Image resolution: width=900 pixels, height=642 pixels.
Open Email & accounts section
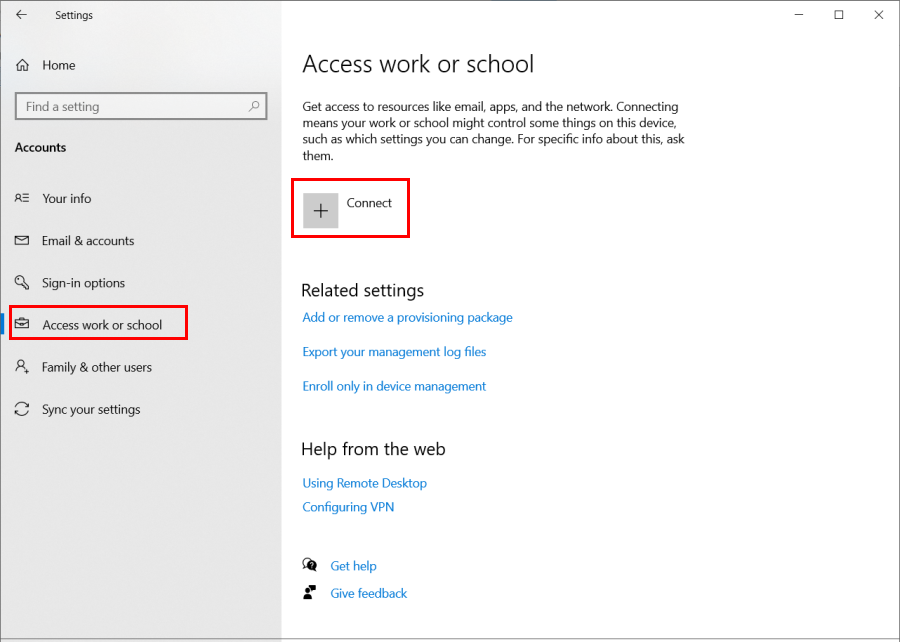(x=88, y=241)
